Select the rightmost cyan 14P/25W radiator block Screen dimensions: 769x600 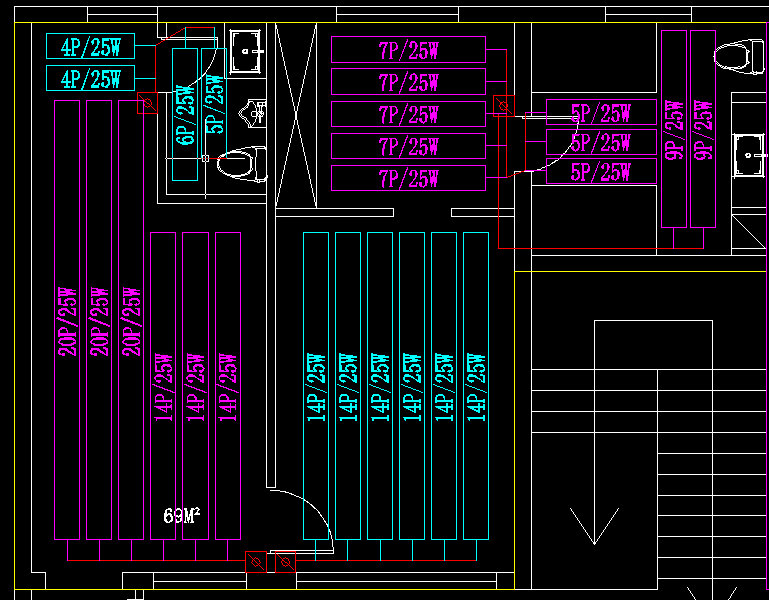click(x=476, y=385)
